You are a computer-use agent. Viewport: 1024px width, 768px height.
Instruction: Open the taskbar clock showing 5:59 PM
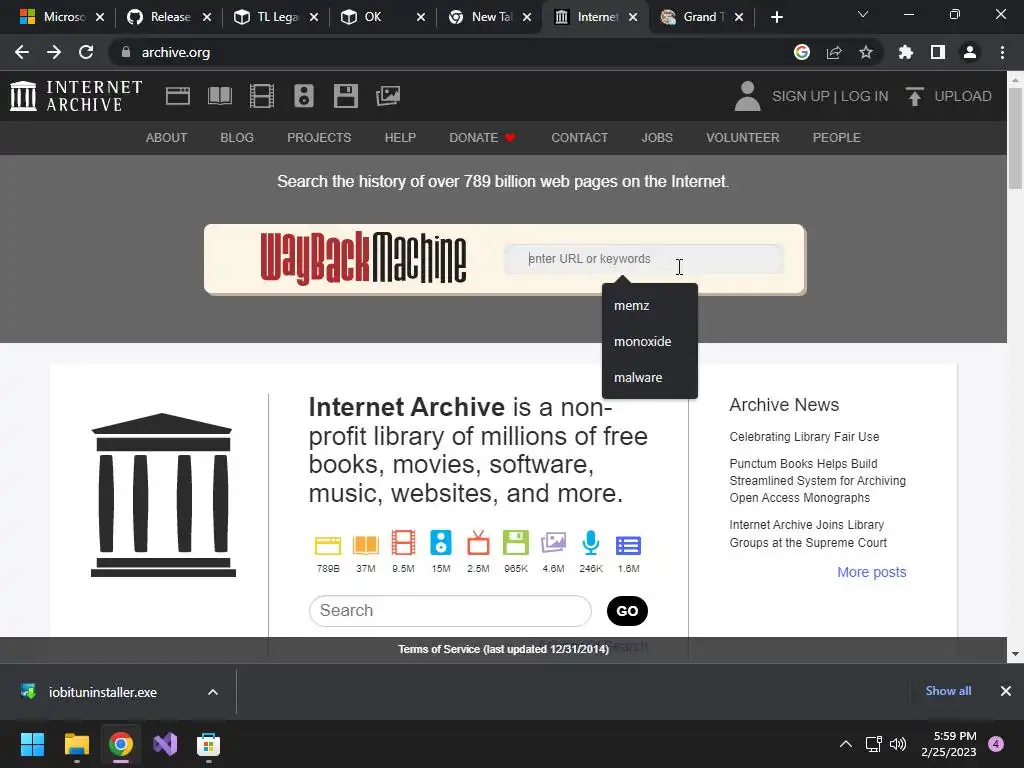pos(949,744)
